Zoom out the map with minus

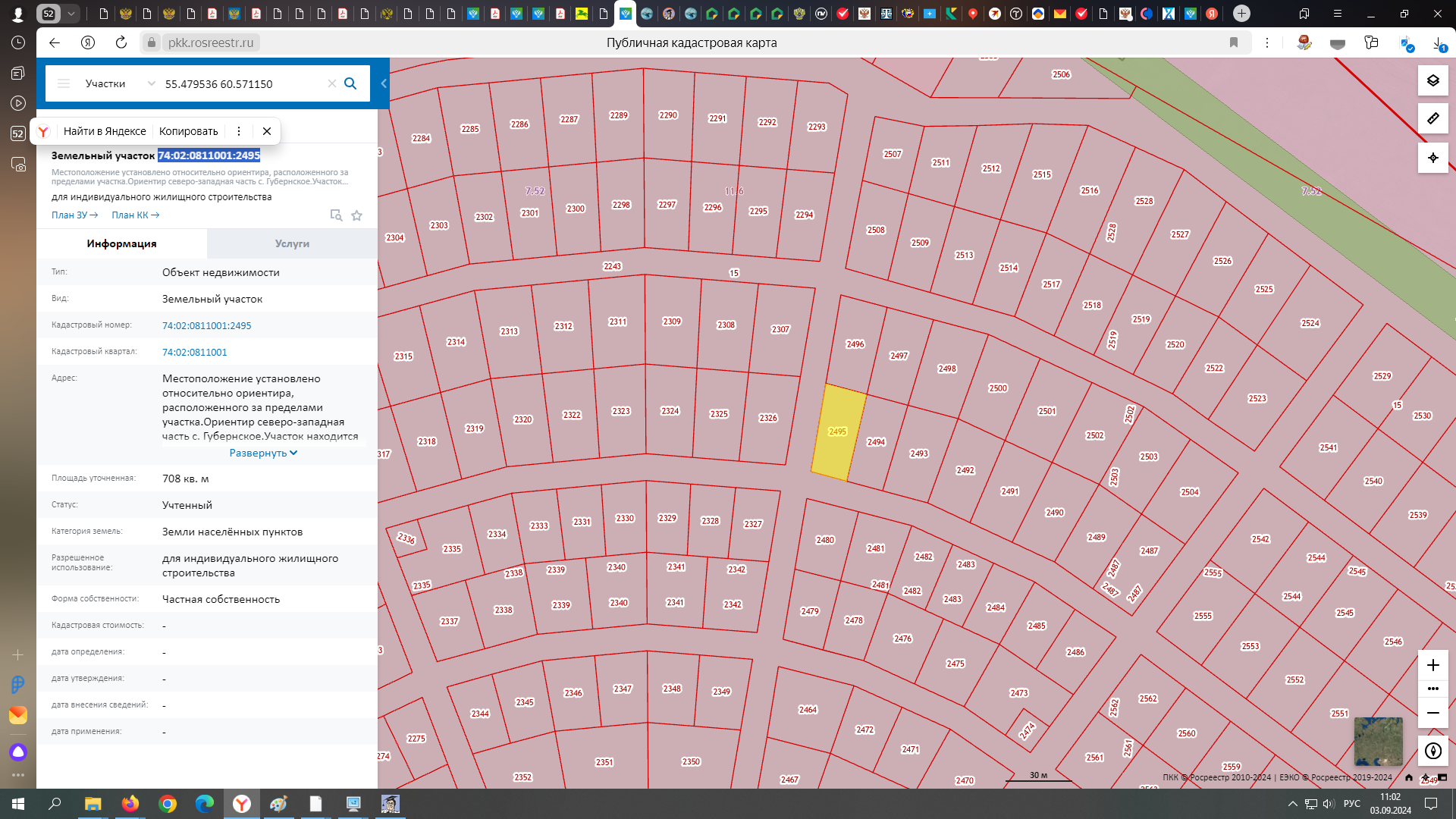pos(1432,713)
